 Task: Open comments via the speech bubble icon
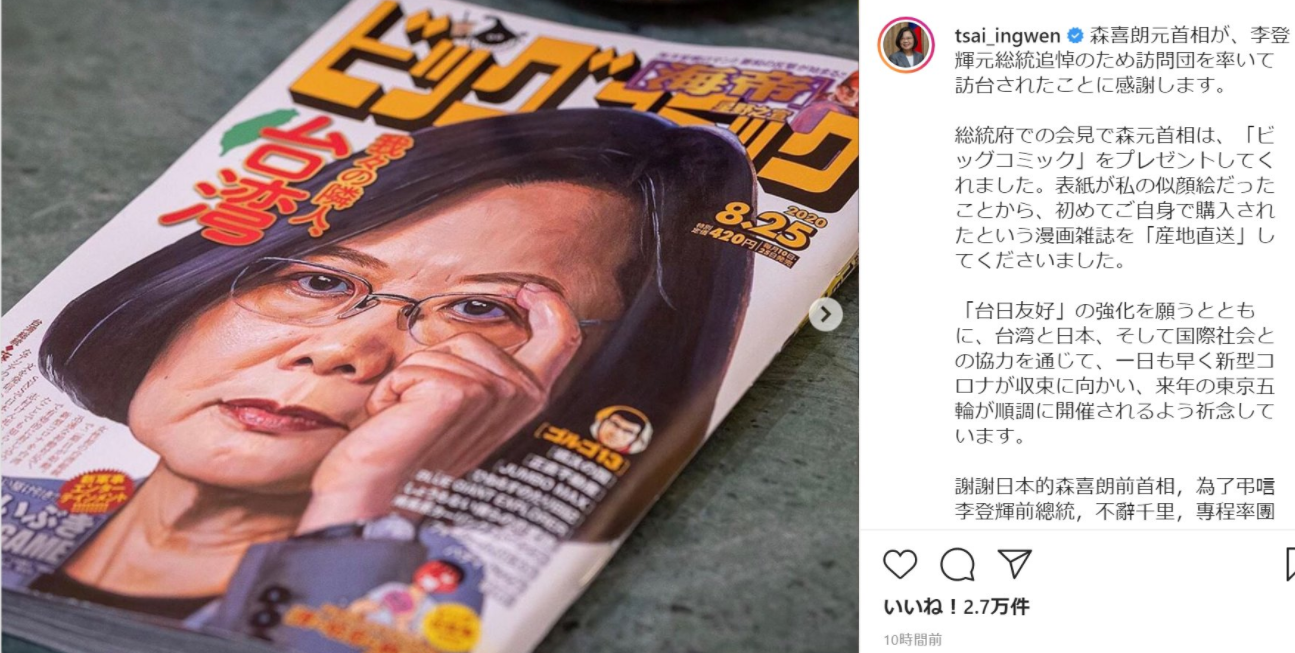[x=957, y=565]
